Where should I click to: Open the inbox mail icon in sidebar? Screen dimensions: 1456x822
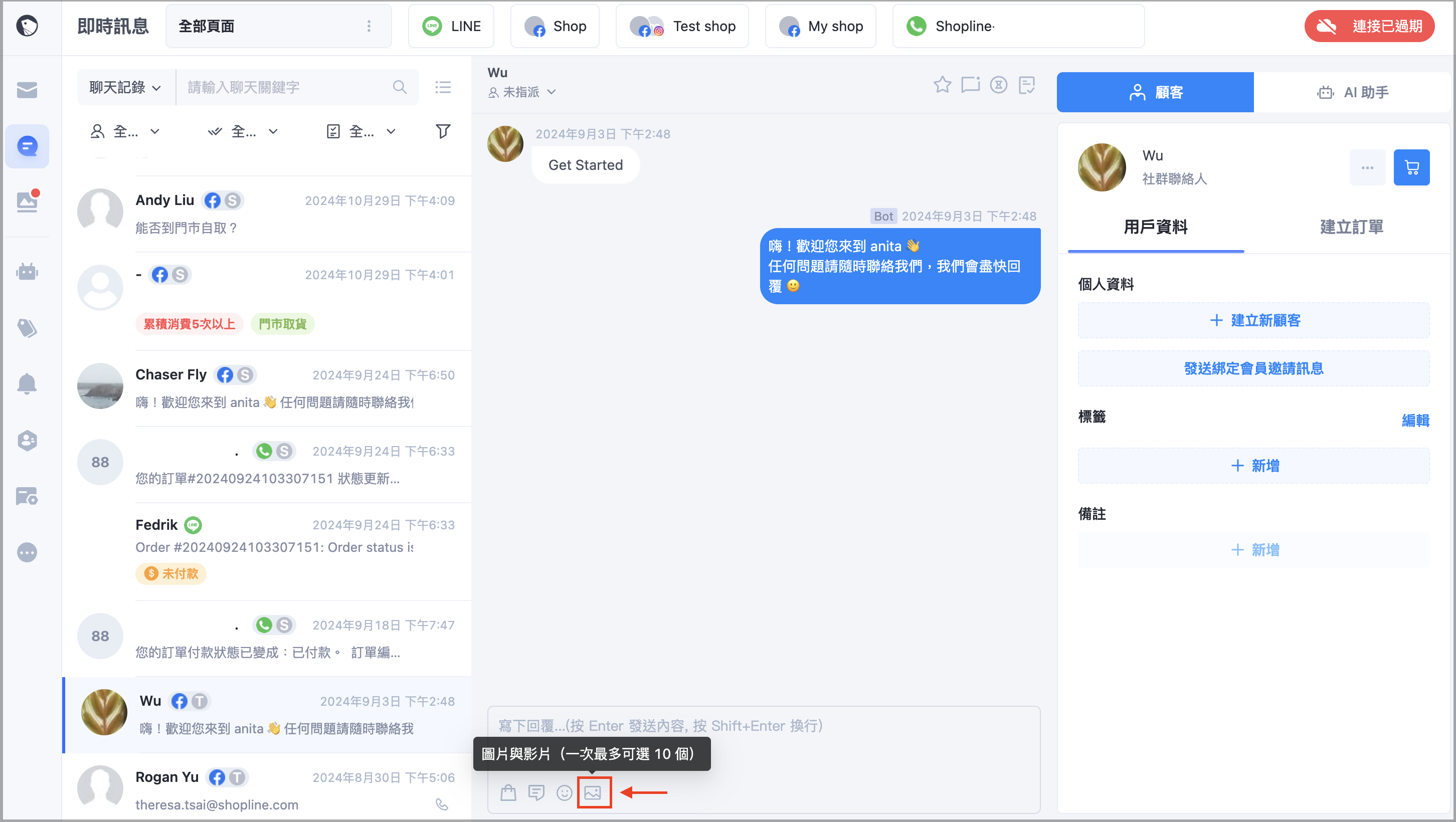[27, 89]
